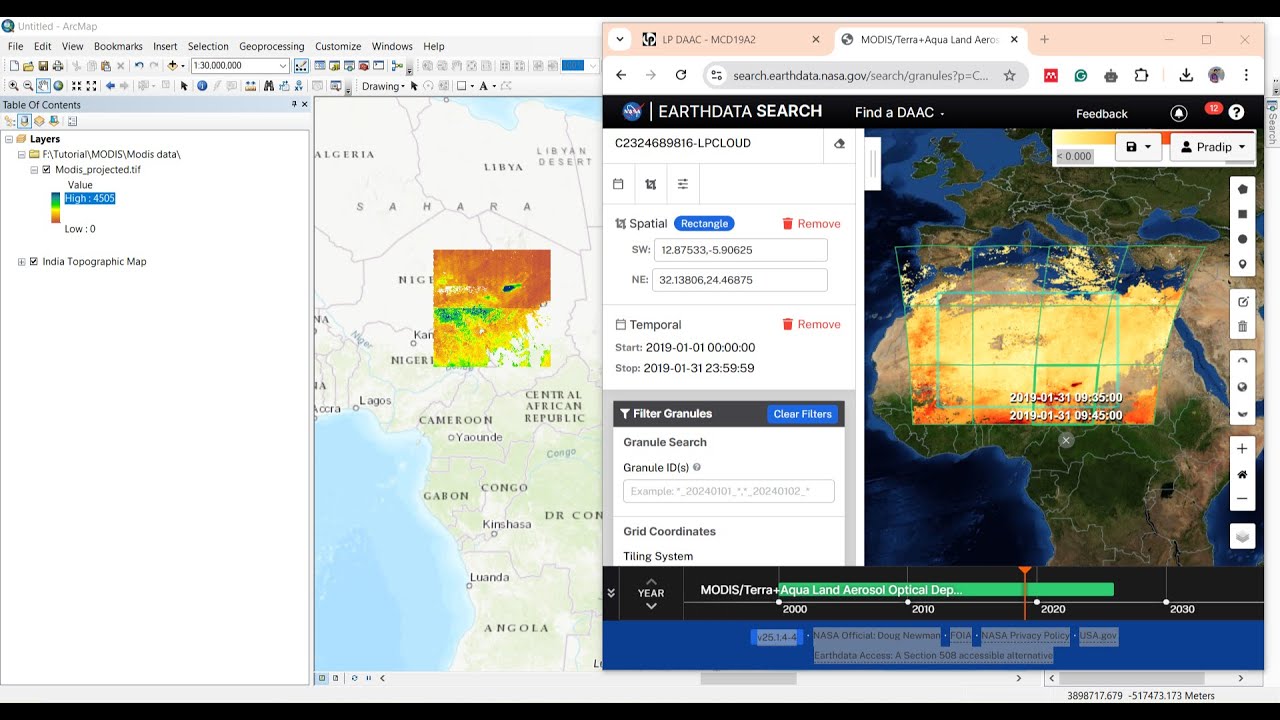Screen dimensions: 1280x720
Task: Click the edit shapes icon on map
Action: (x=1243, y=301)
